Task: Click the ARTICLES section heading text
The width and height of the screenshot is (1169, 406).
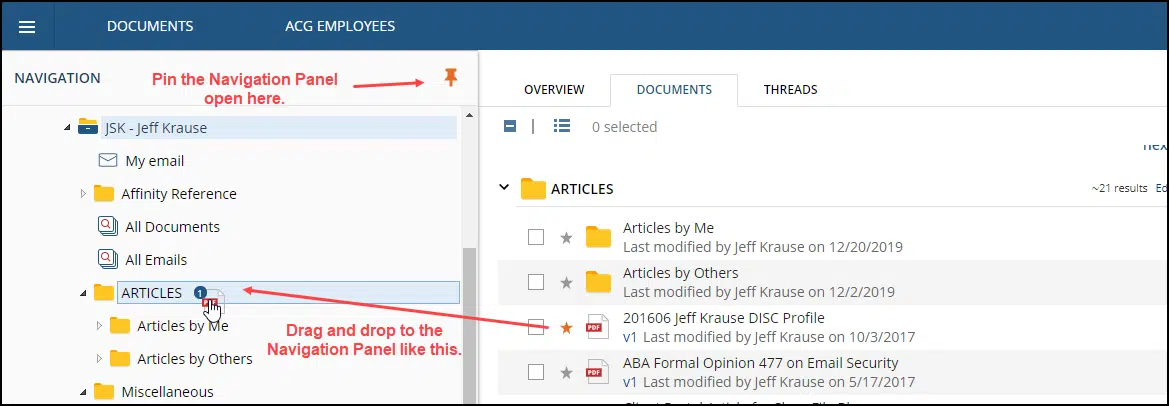Action: pos(582,188)
